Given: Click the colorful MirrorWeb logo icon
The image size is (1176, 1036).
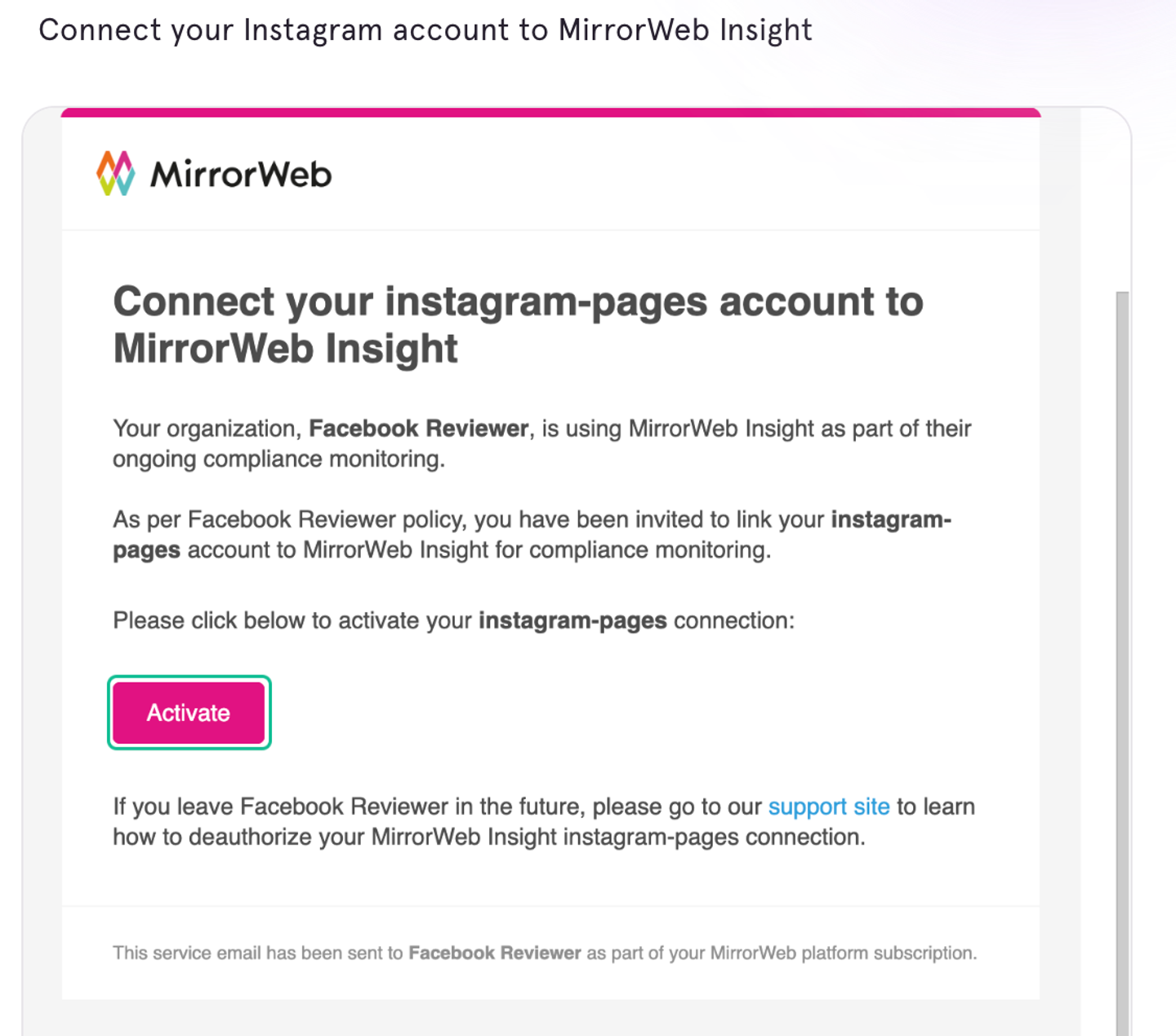Looking at the screenshot, I should tap(115, 173).
